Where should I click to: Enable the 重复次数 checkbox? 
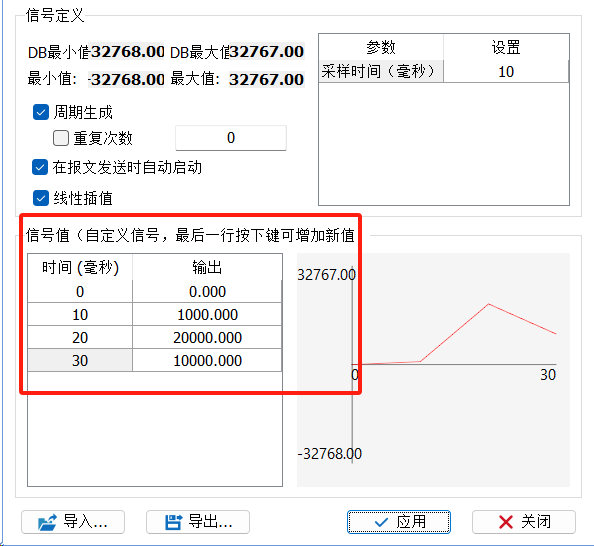pyautogui.click(x=61, y=138)
